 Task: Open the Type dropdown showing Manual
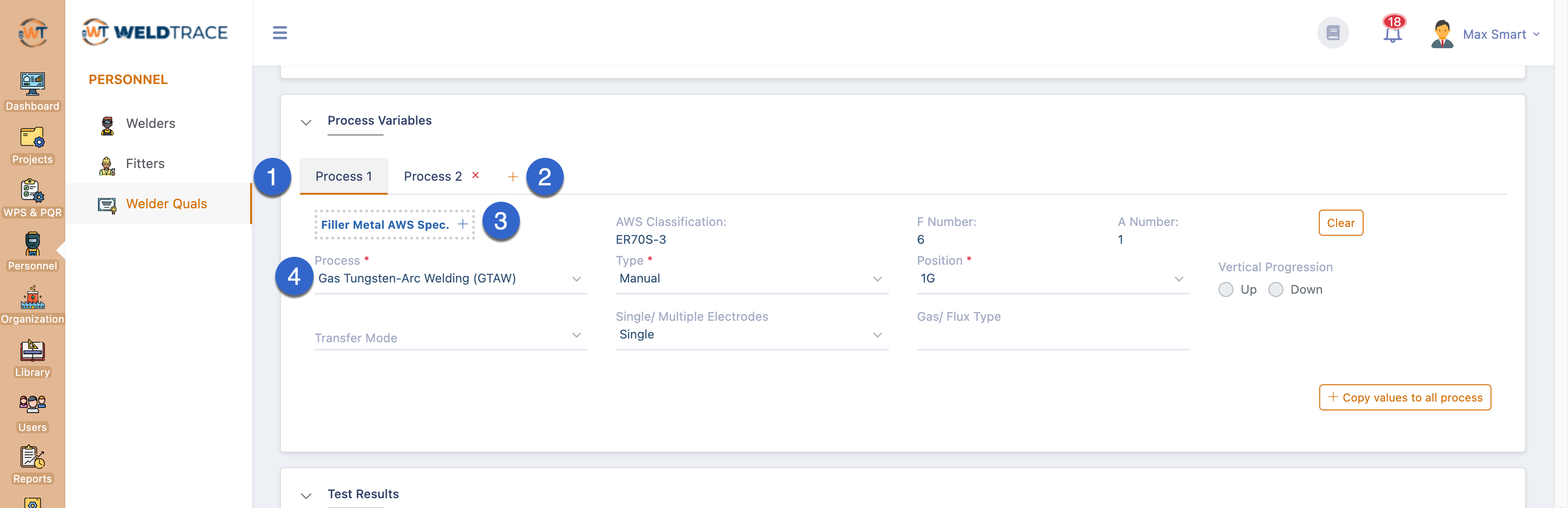point(752,279)
